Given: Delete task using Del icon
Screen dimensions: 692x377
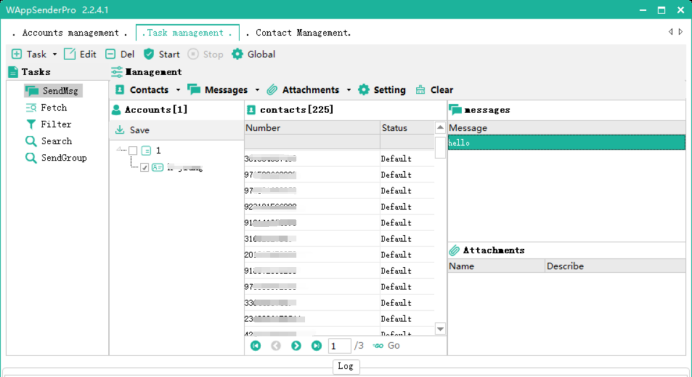Looking at the screenshot, I should click(110, 54).
